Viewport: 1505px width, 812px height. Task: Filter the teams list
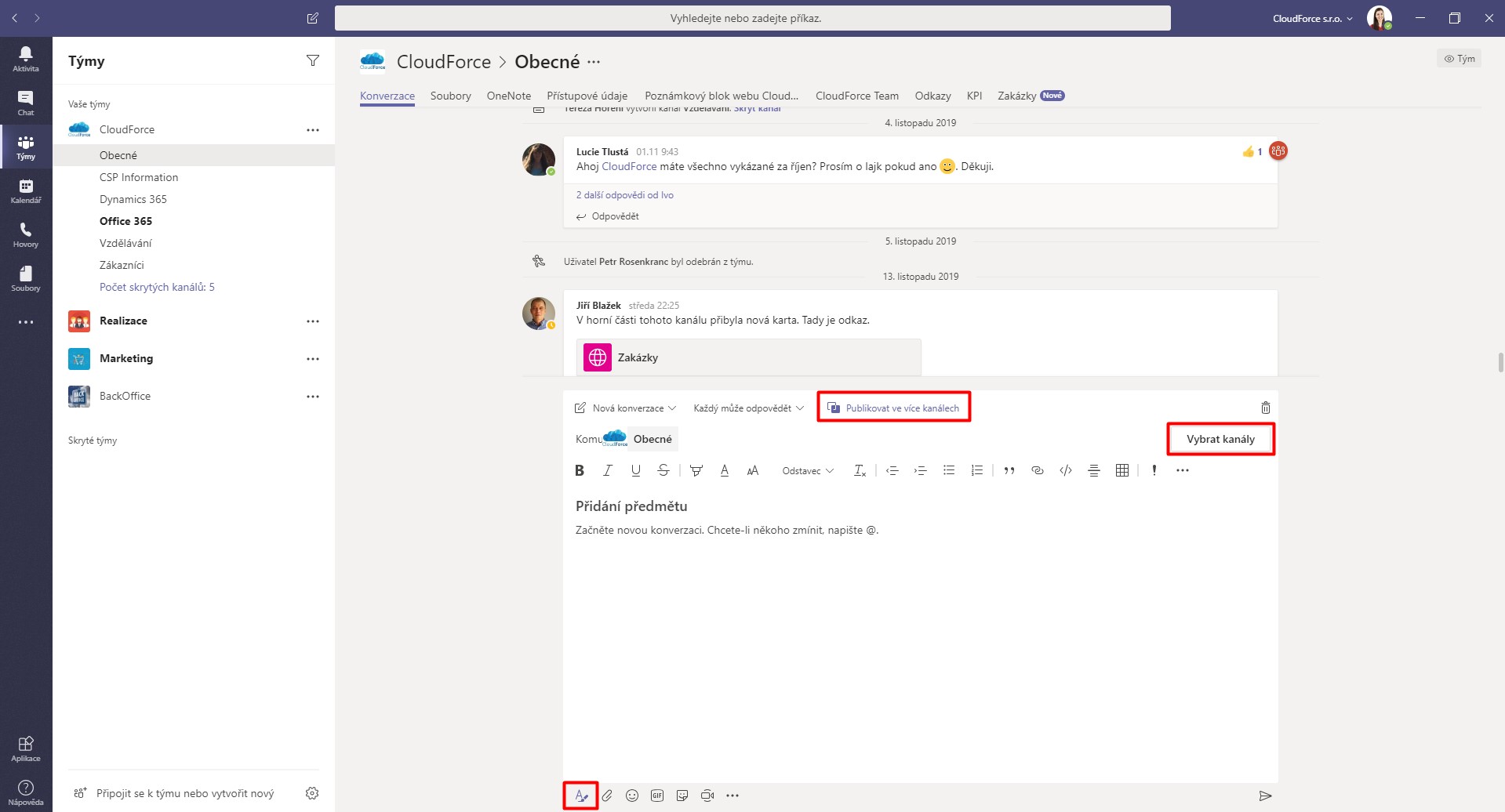pyautogui.click(x=313, y=60)
